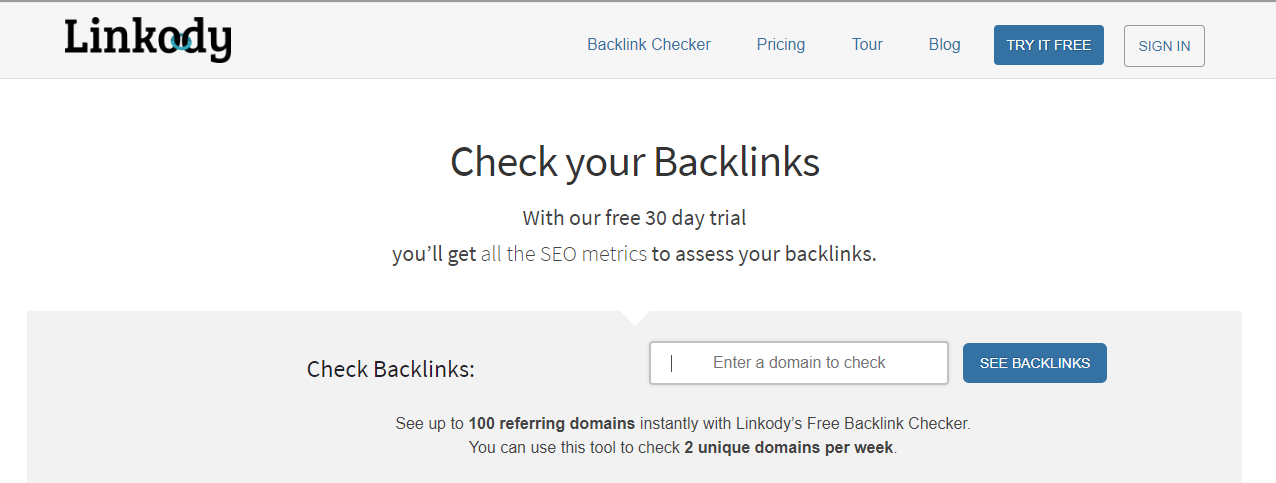Image resolution: width=1276 pixels, height=483 pixels.
Task: Visit the Blog from the navigation
Action: coord(944,44)
